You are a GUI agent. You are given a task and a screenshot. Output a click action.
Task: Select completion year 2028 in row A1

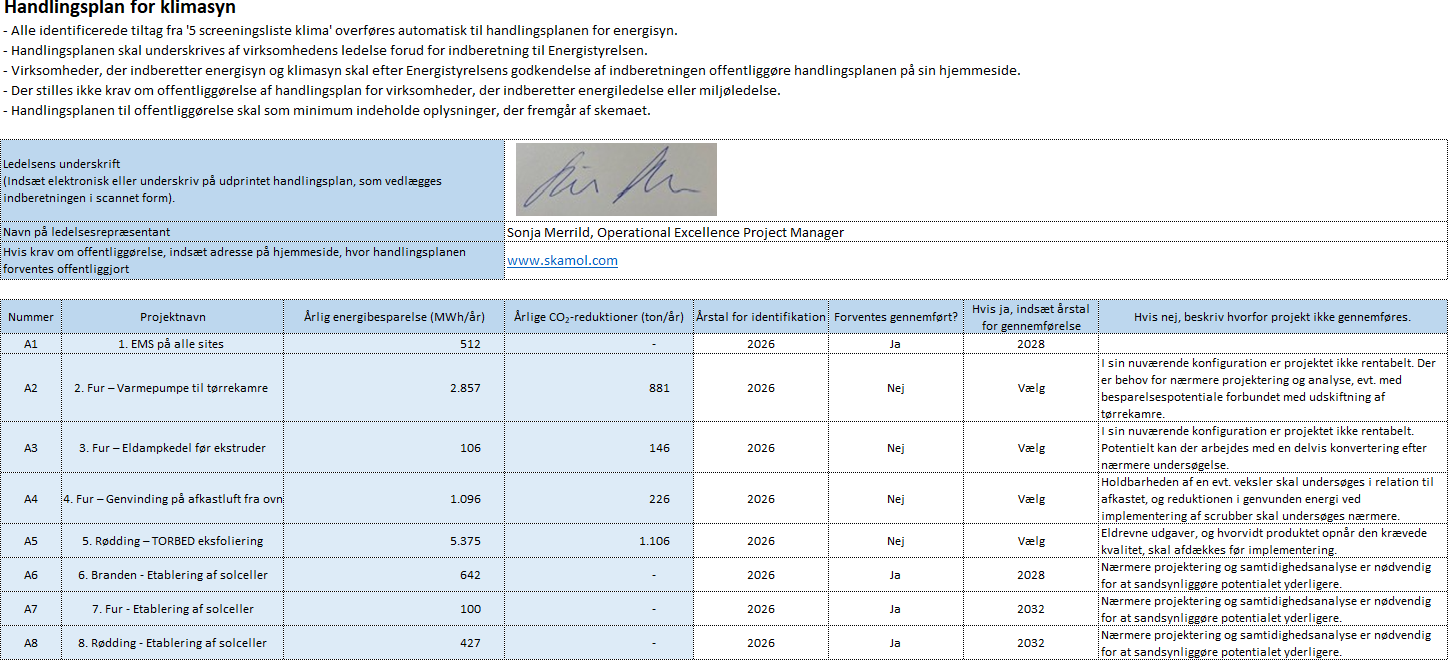click(x=1031, y=344)
